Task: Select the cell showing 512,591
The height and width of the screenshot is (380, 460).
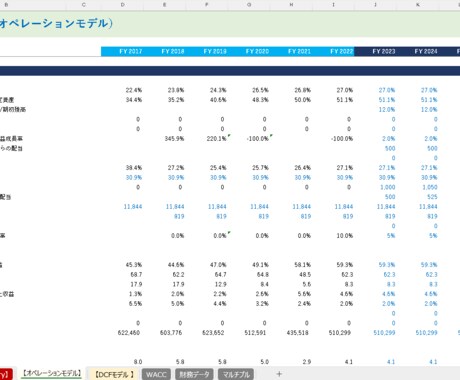Action: click(x=255, y=333)
